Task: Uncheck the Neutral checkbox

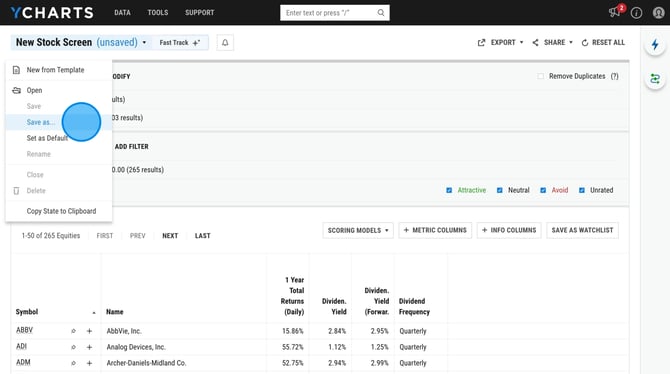Action: point(500,190)
